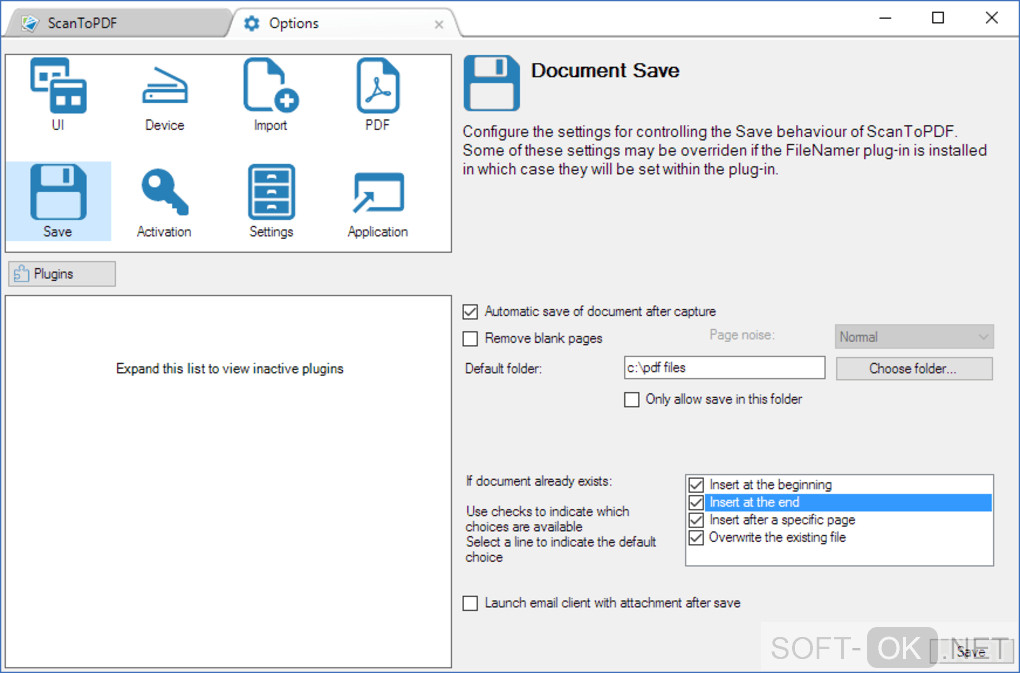
Task: Uncheck Overwrite the existing file
Action: coord(696,538)
